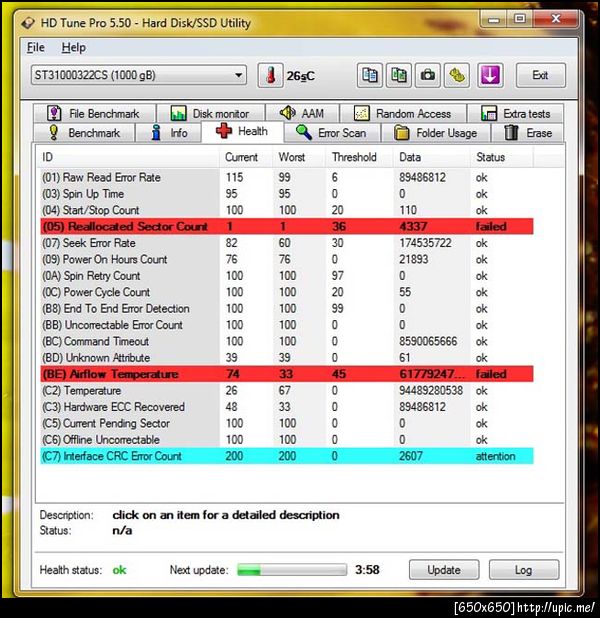Click the purple download arrow icon
This screenshot has height=618, width=600.
pyautogui.click(x=490, y=75)
